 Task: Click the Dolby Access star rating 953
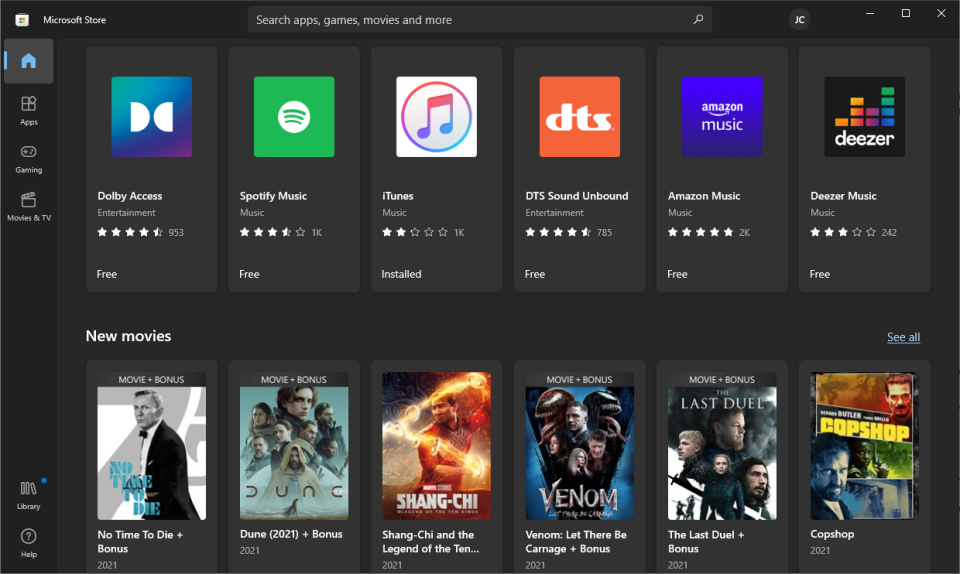[x=140, y=232]
